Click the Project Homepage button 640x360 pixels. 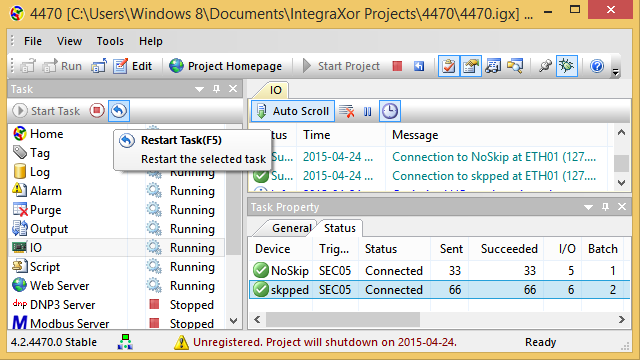pyautogui.click(x=225, y=66)
